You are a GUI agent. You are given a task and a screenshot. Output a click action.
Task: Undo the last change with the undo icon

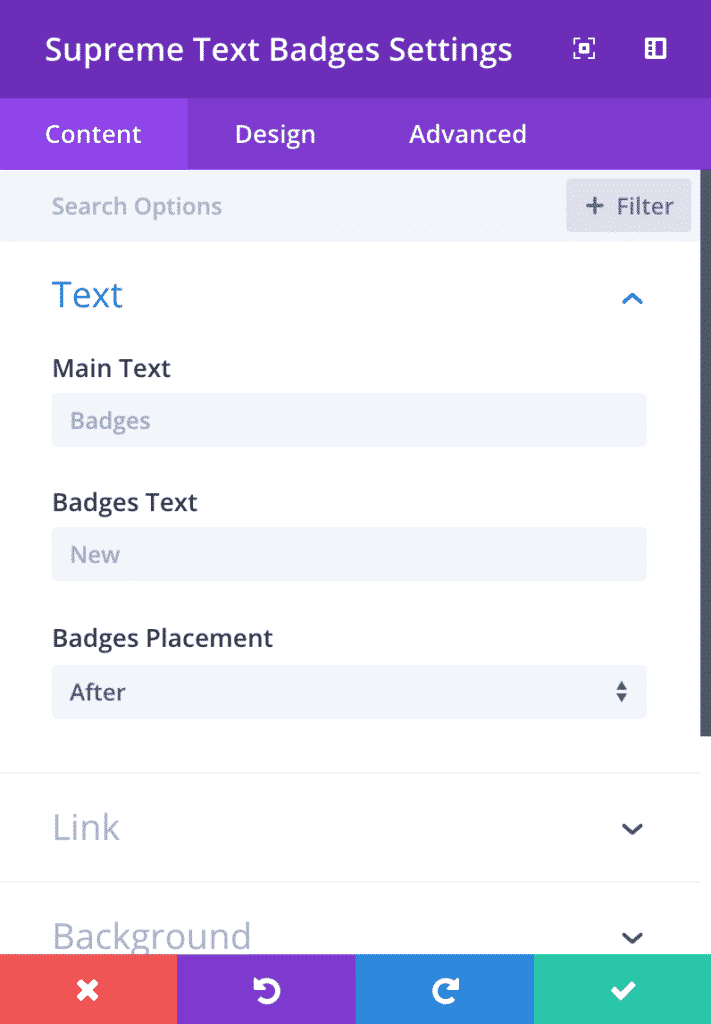pyautogui.click(x=266, y=989)
